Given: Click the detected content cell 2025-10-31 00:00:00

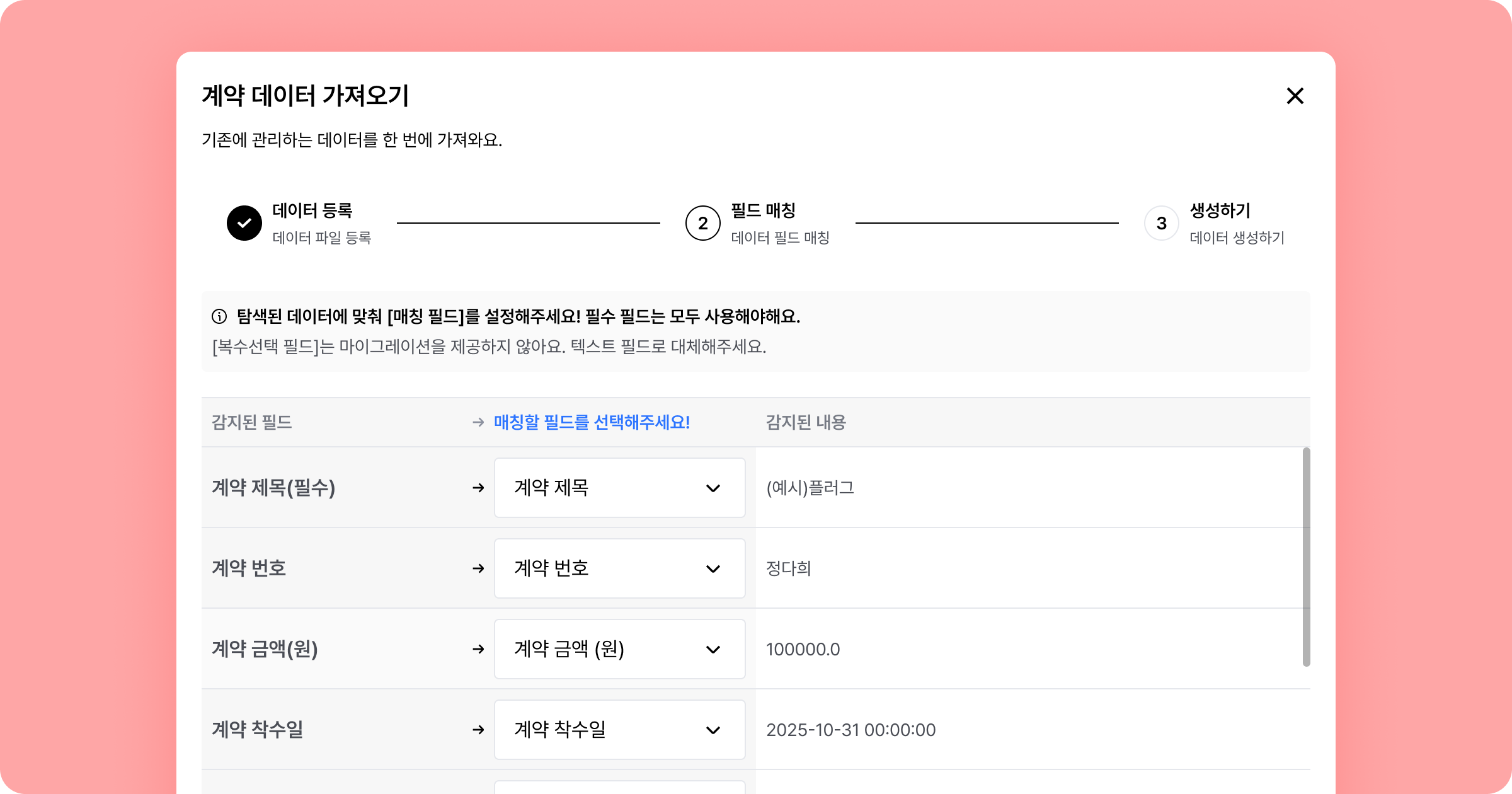Looking at the screenshot, I should [x=850, y=730].
